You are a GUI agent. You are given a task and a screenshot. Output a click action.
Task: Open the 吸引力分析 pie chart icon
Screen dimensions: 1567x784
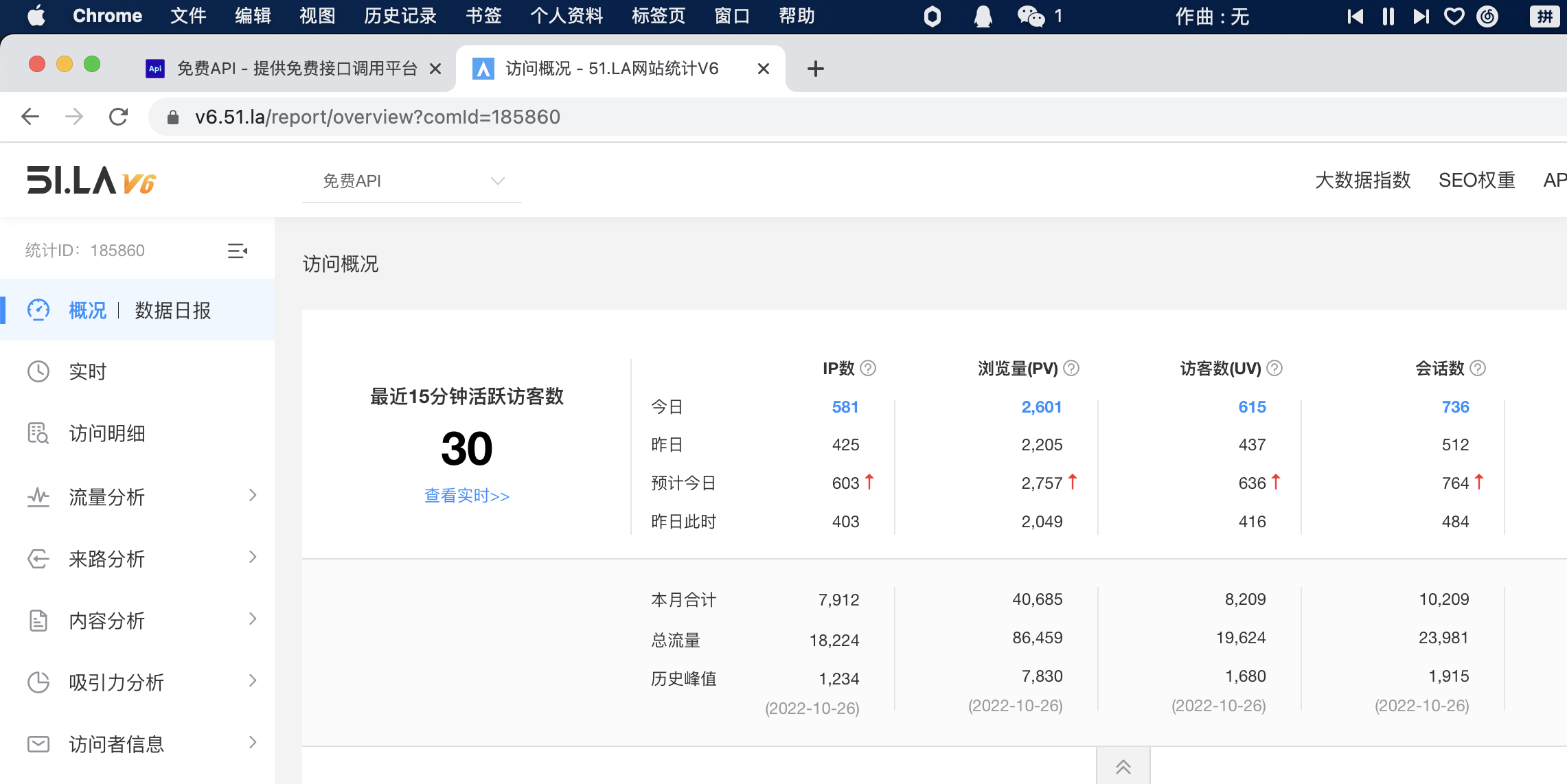pos(38,682)
